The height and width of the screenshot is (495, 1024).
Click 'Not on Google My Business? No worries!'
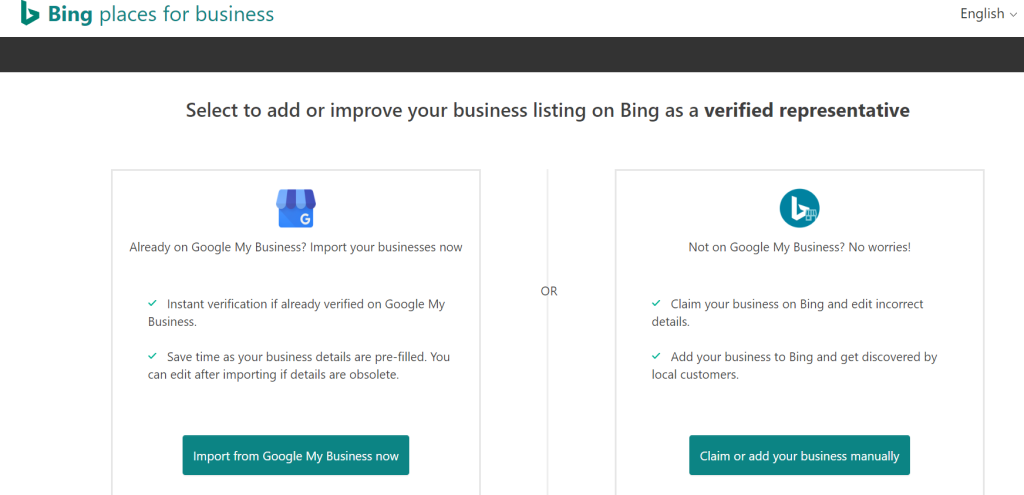tap(799, 248)
